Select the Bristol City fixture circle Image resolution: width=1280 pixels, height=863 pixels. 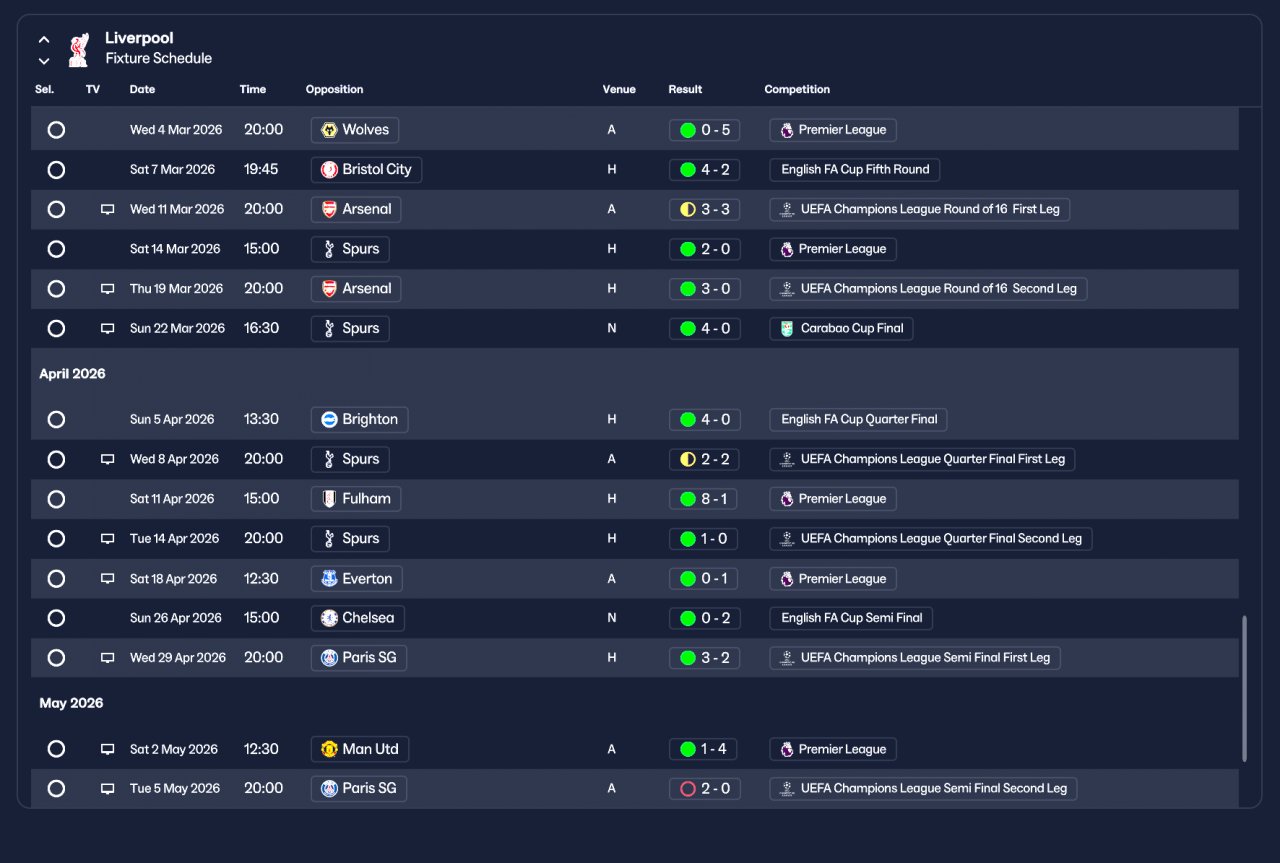click(x=56, y=170)
